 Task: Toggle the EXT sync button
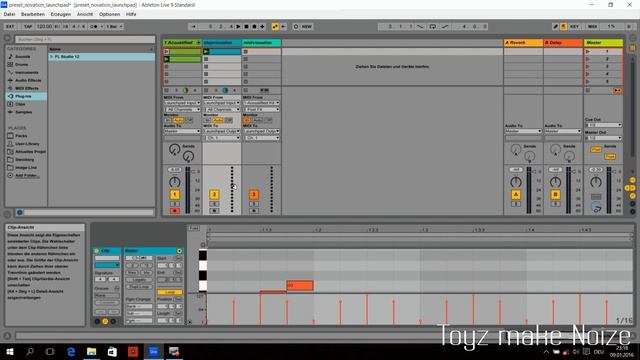pos(10,27)
